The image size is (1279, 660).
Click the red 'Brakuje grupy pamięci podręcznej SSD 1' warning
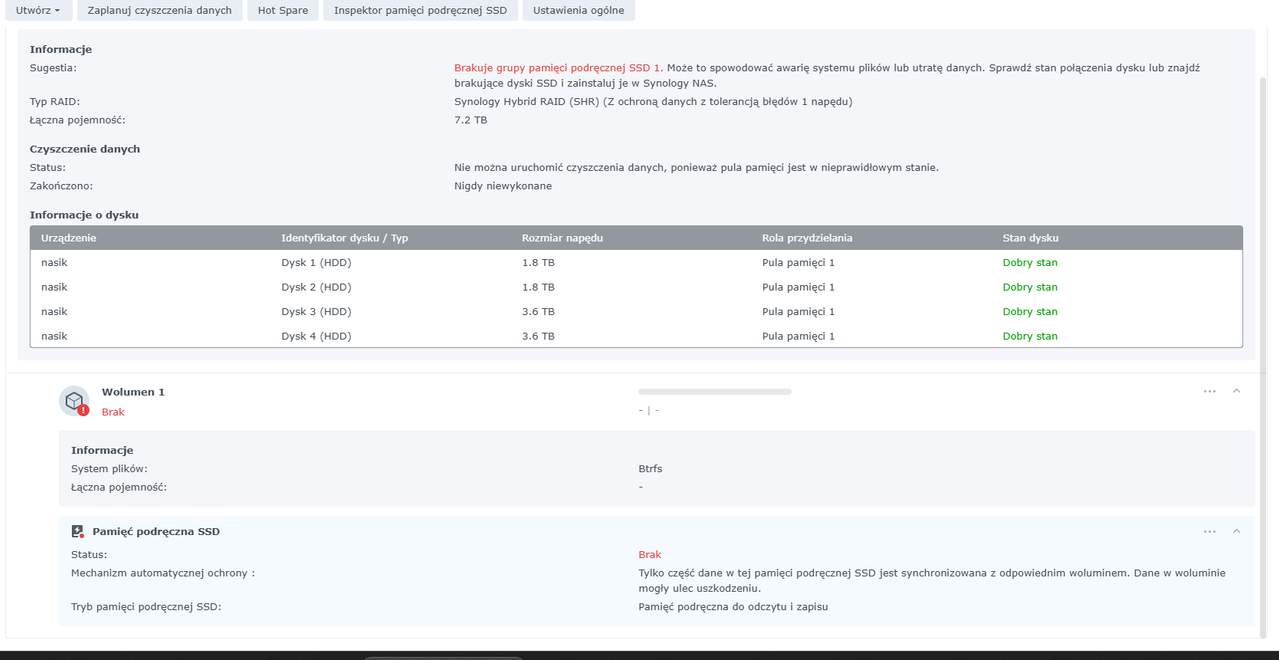[x=557, y=68]
